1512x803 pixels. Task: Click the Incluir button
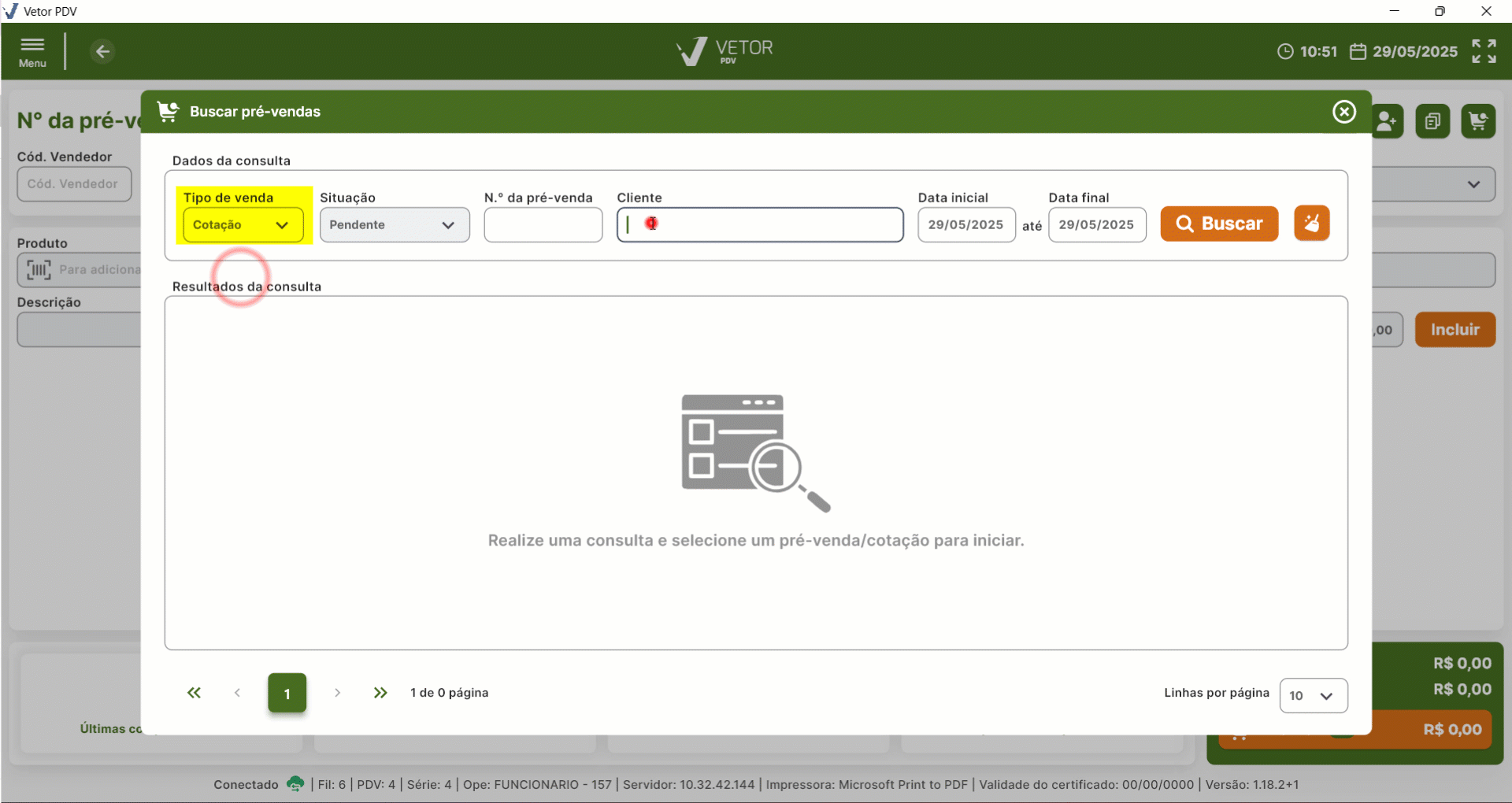pyautogui.click(x=1455, y=330)
